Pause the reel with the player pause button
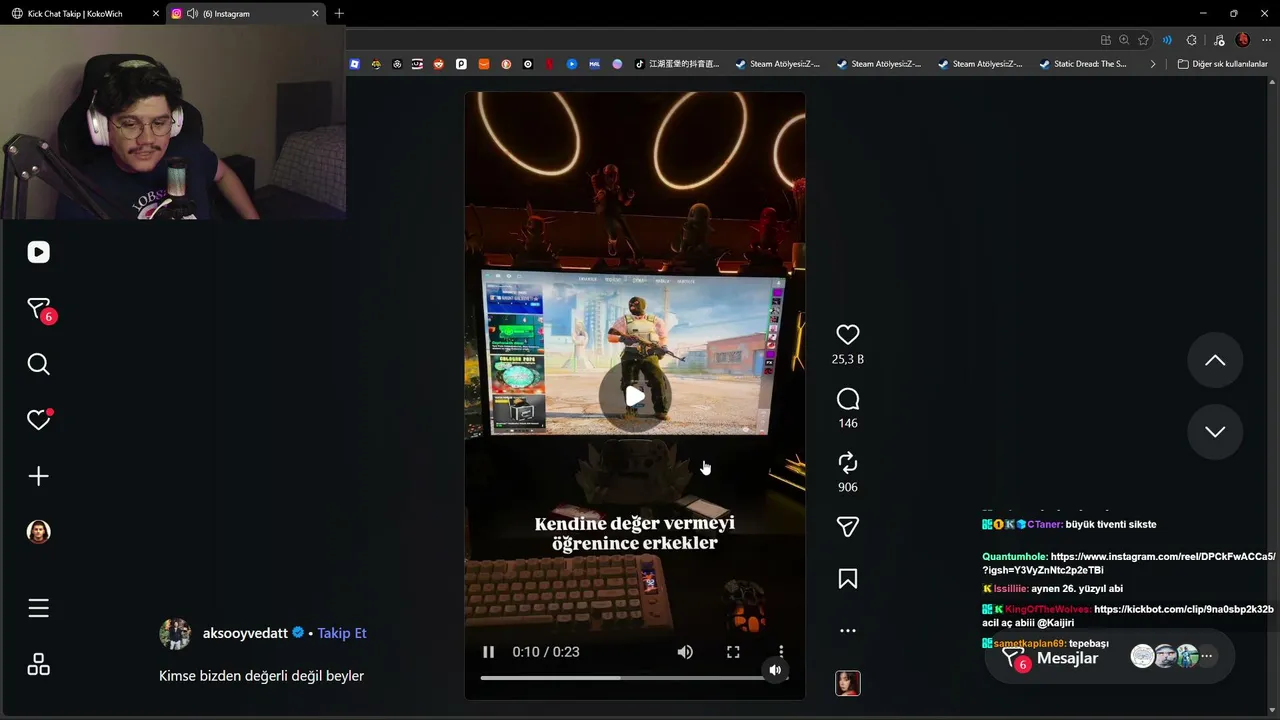The height and width of the screenshot is (720, 1280). click(x=488, y=652)
